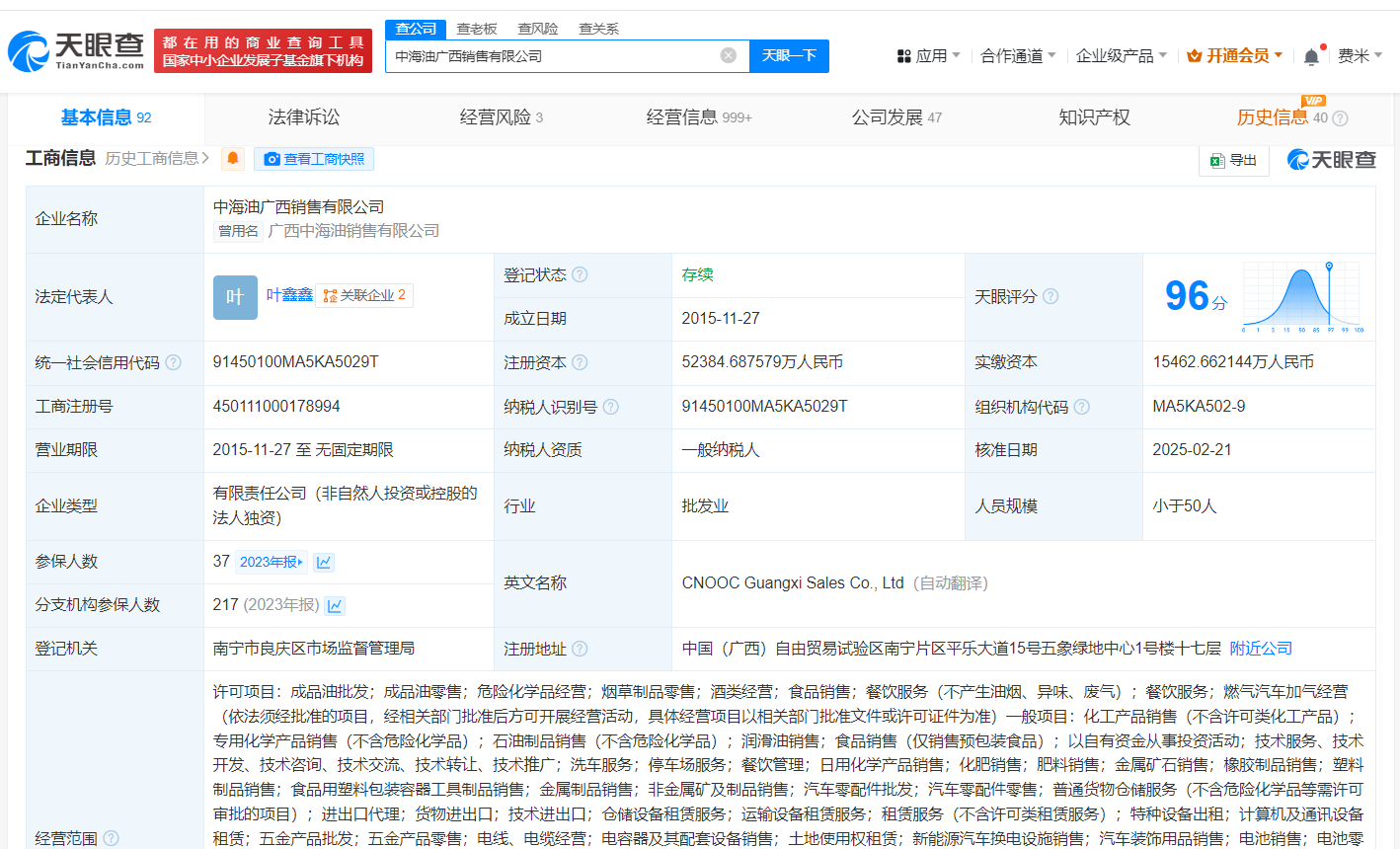Open notifications via the bell icon
The image size is (1400, 849).
click(x=1310, y=56)
